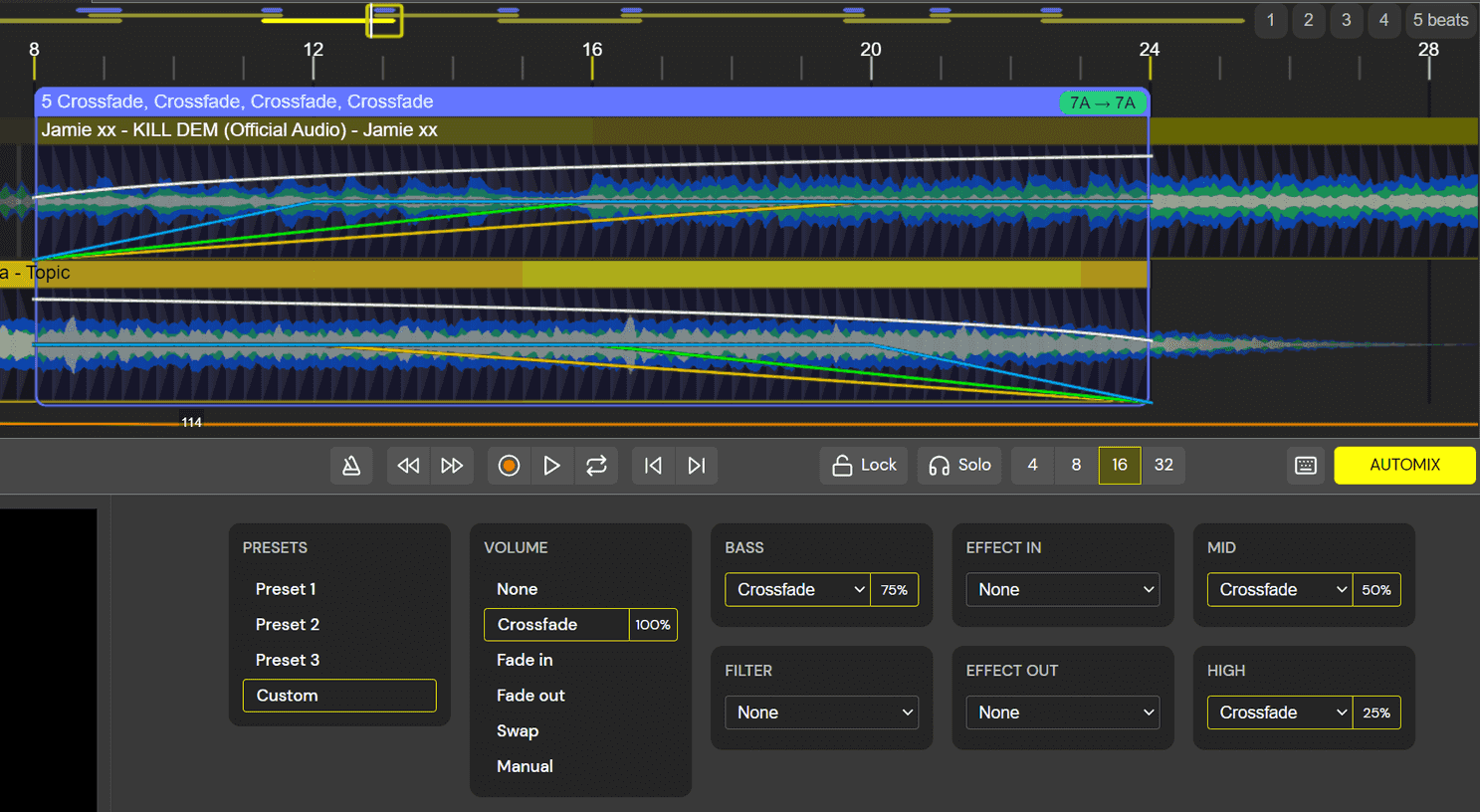Toggle the Lock control

863,465
